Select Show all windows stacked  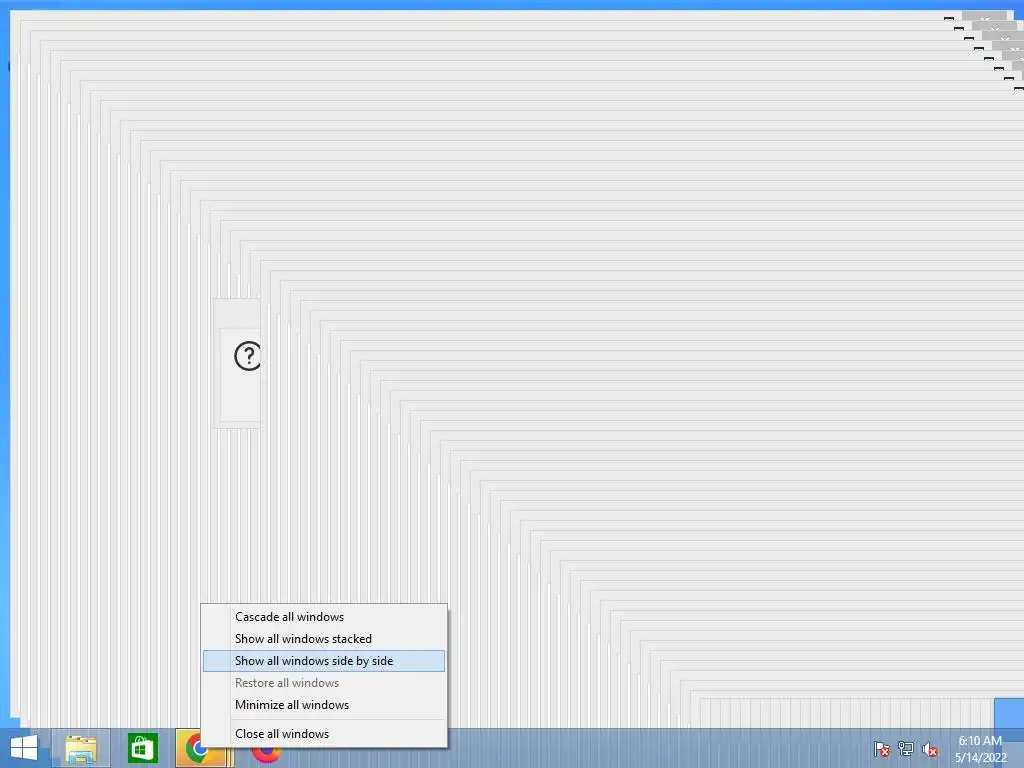coord(324,639)
